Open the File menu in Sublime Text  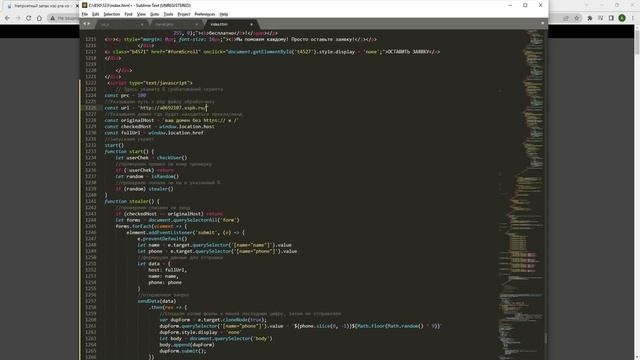click(x=84, y=14)
